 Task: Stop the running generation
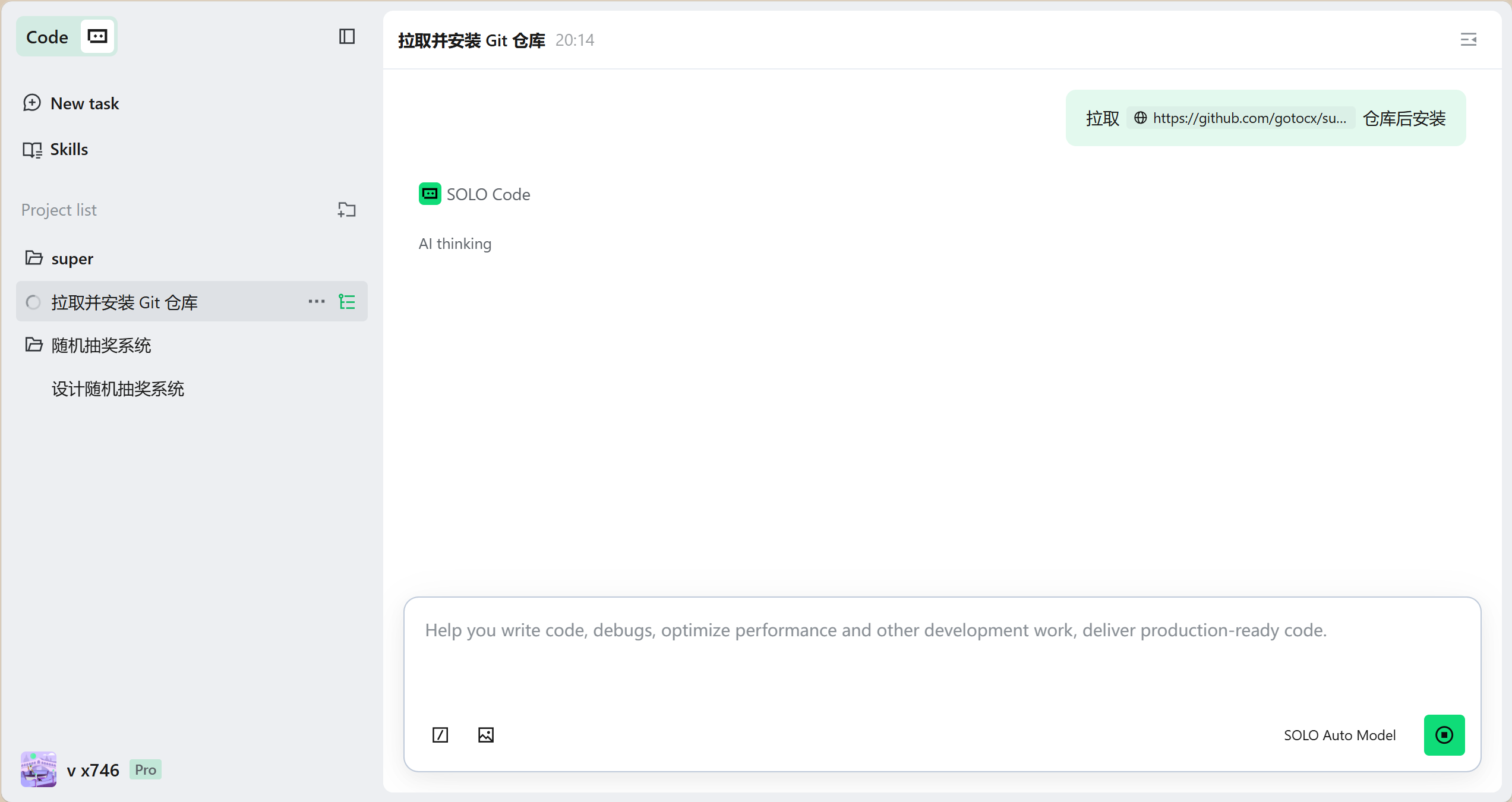click(x=1444, y=735)
